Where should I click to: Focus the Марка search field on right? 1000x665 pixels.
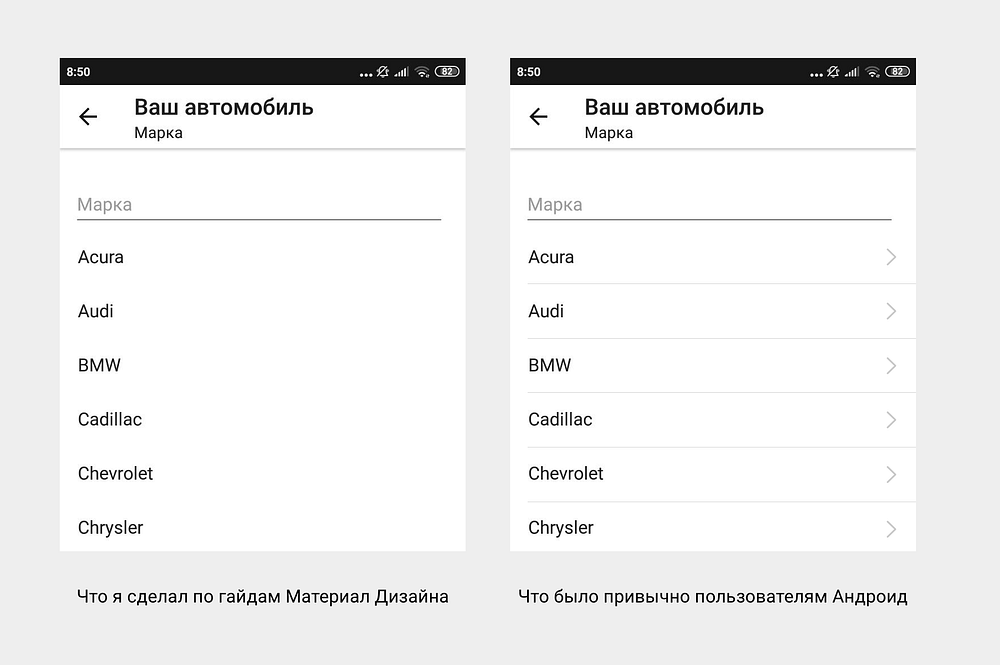pos(709,205)
